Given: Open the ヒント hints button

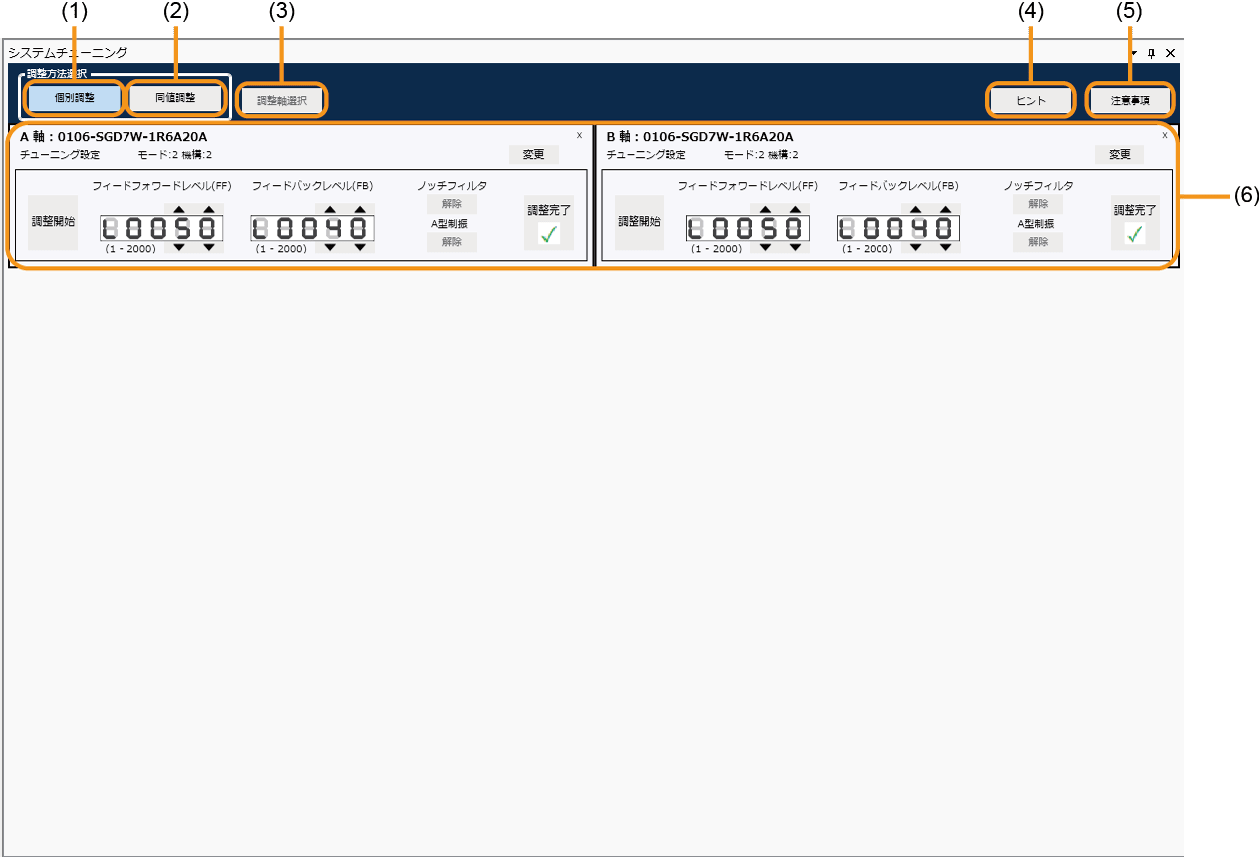Looking at the screenshot, I should point(1030,101).
